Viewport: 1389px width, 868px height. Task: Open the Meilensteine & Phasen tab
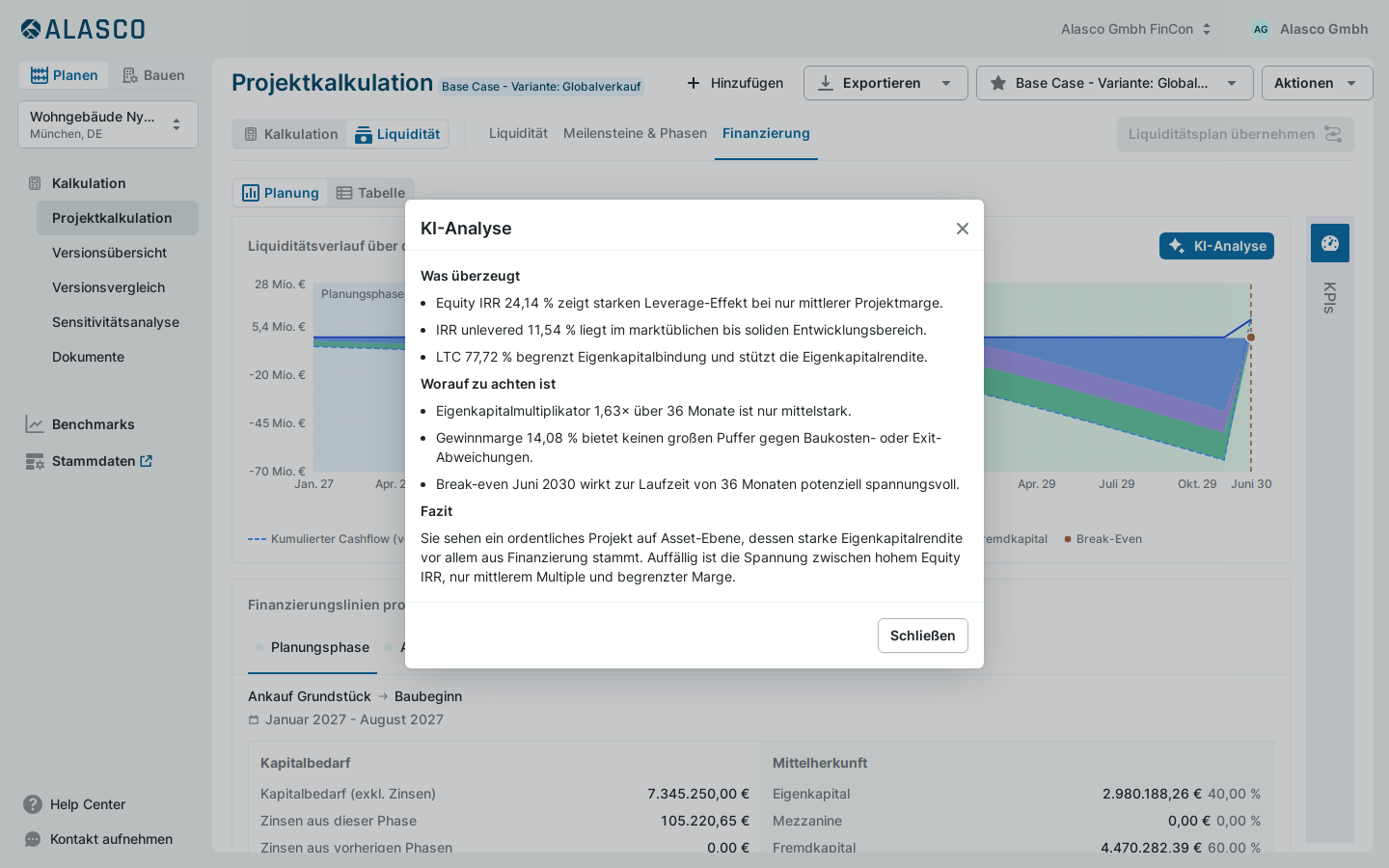tap(635, 133)
